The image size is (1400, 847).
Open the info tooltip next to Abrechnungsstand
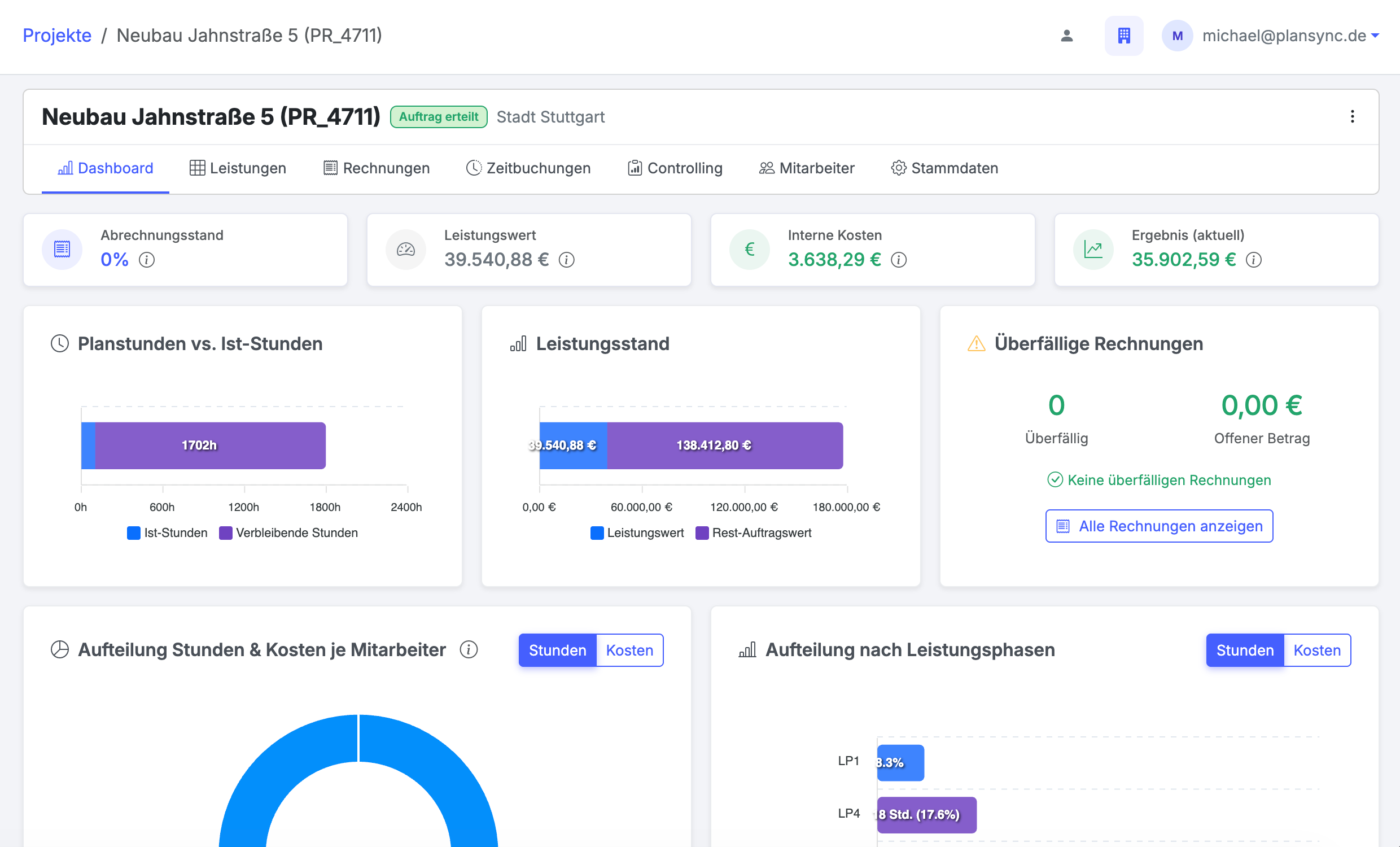point(148,260)
